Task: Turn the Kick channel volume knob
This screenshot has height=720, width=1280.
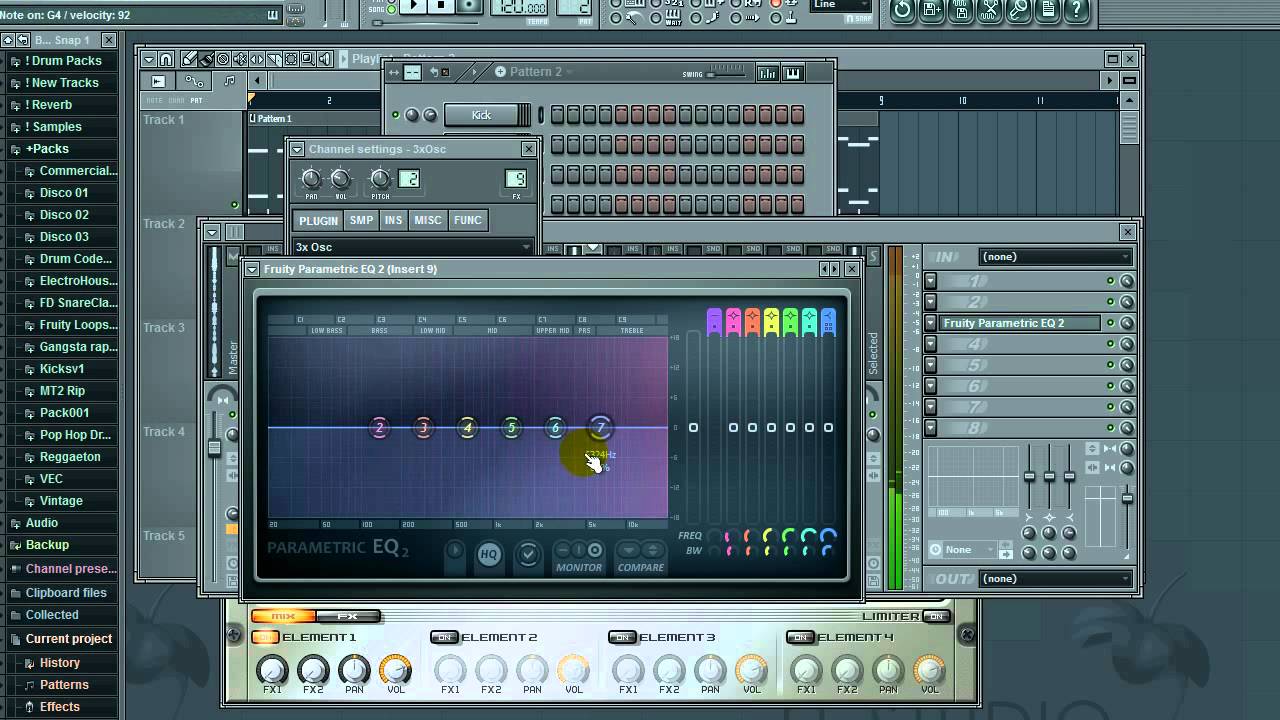Action: tap(430, 115)
